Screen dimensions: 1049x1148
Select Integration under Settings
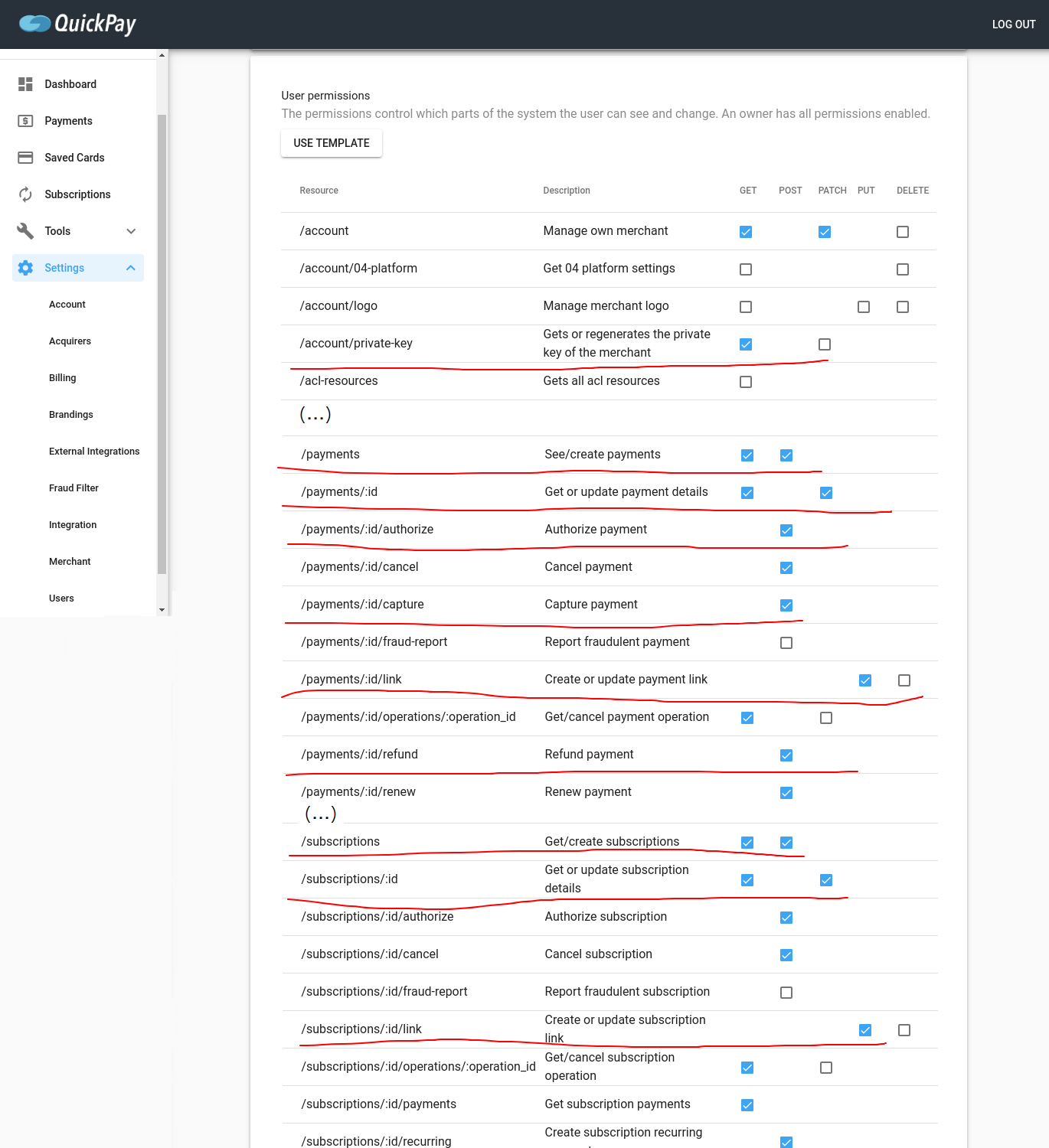pyautogui.click(x=73, y=525)
